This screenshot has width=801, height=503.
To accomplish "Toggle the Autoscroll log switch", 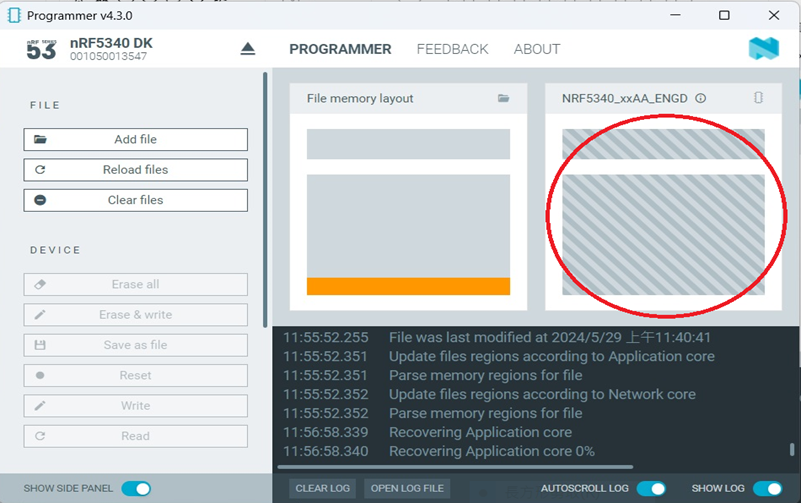I will point(651,489).
